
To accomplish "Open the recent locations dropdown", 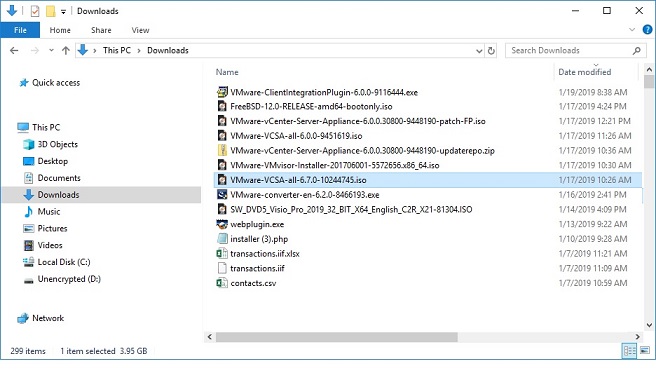I will pyautogui.click(x=51, y=51).
